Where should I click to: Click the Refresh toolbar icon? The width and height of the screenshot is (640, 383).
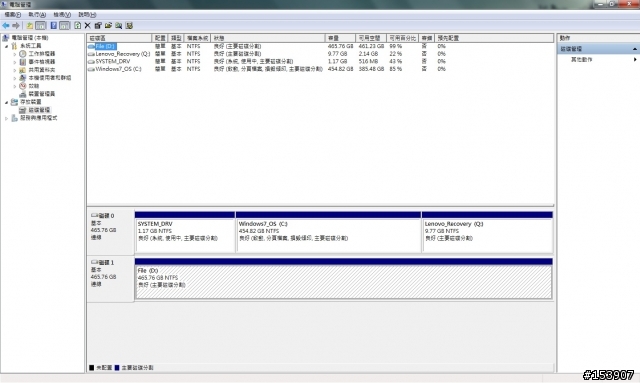pos(78,26)
